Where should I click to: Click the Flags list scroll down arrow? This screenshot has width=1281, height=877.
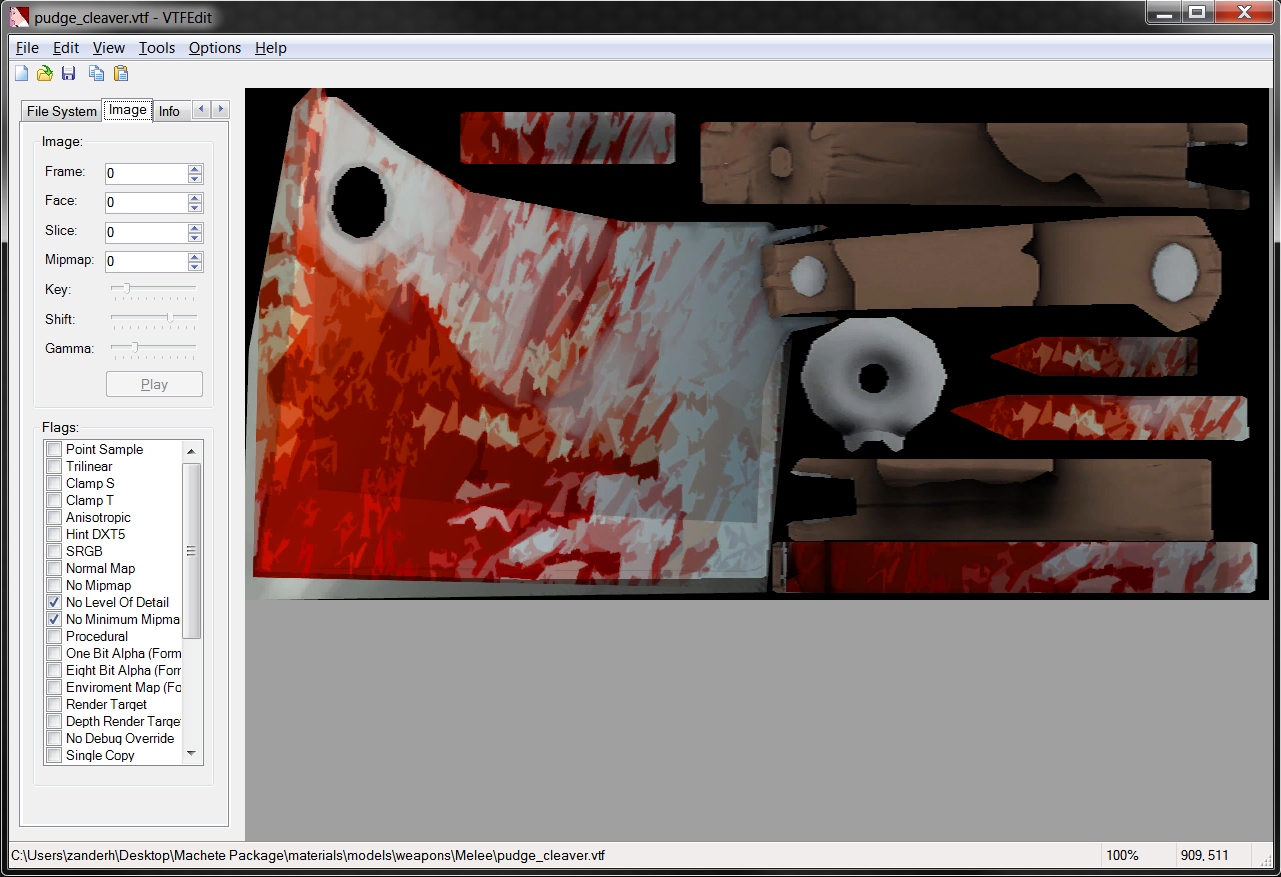[x=192, y=755]
